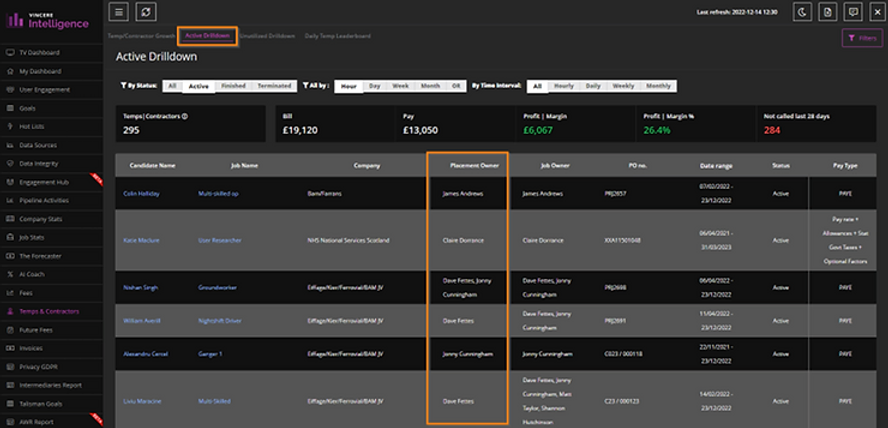The height and width of the screenshot is (428, 888).
Task: Open Data Integrity page in sidebar
Action: (x=39, y=163)
